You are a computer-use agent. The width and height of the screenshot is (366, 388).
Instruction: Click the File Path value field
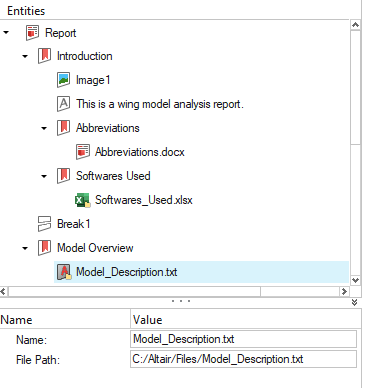(x=243, y=359)
